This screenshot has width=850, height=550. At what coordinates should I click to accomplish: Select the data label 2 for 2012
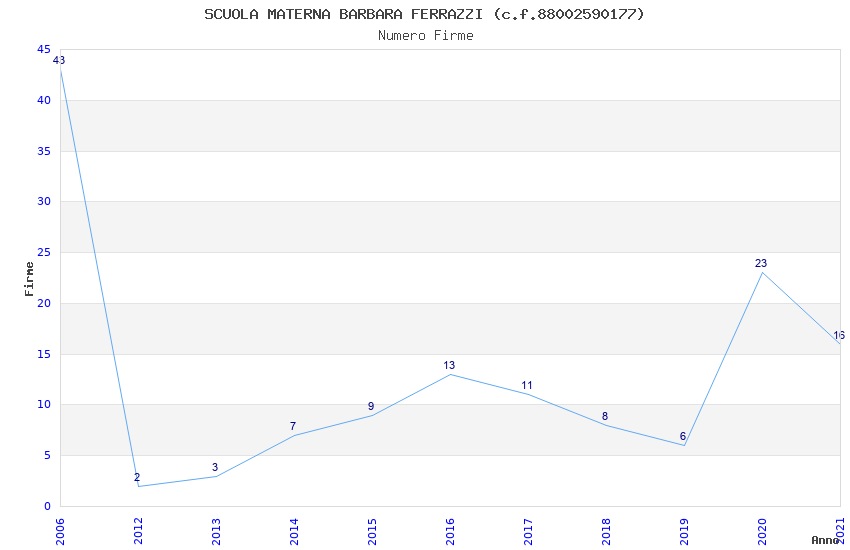pyautogui.click(x=137, y=477)
